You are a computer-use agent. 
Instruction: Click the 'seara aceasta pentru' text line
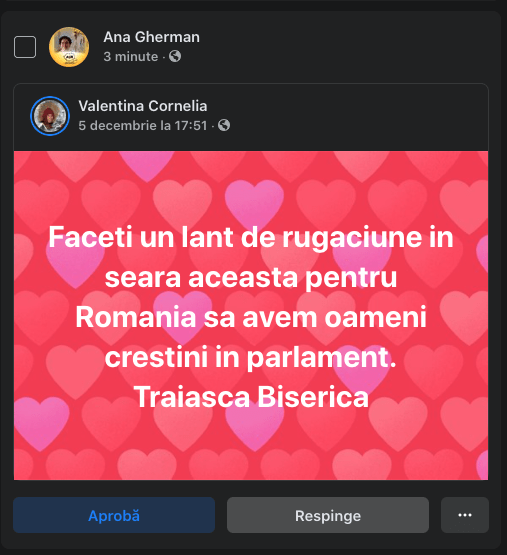[x=251, y=278]
